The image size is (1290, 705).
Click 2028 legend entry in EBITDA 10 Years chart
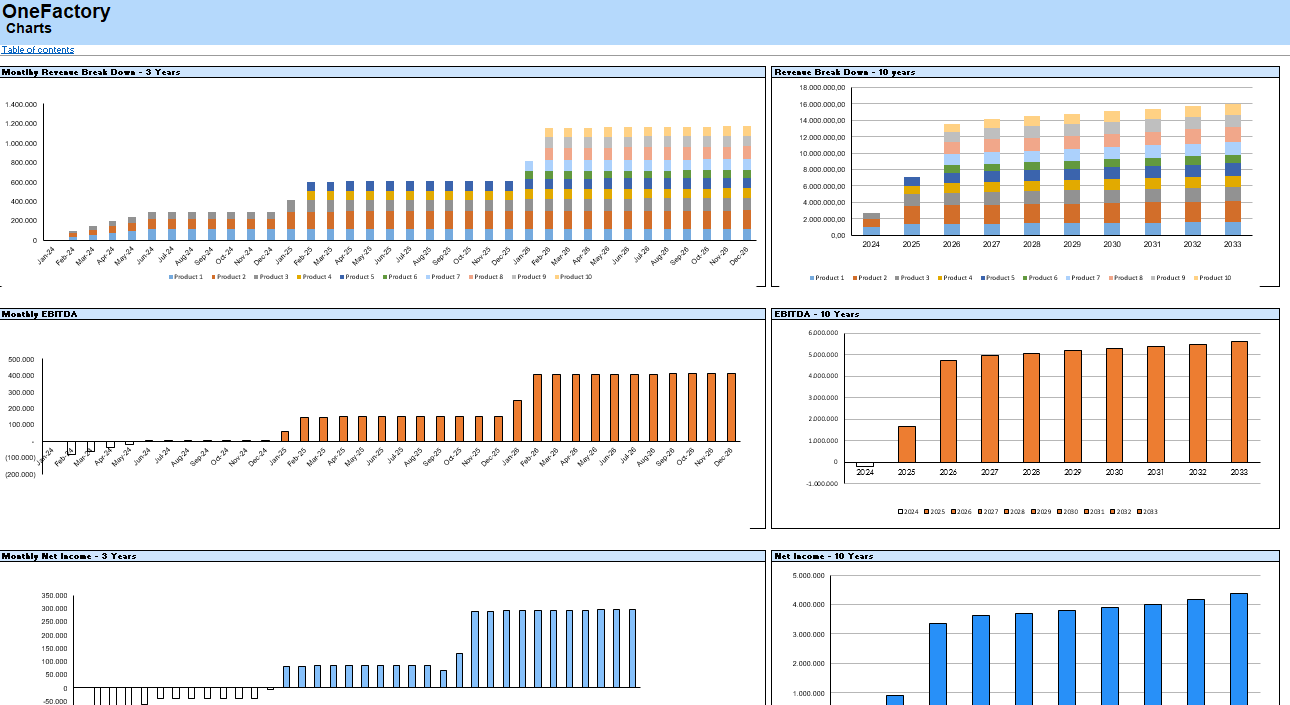1014,512
